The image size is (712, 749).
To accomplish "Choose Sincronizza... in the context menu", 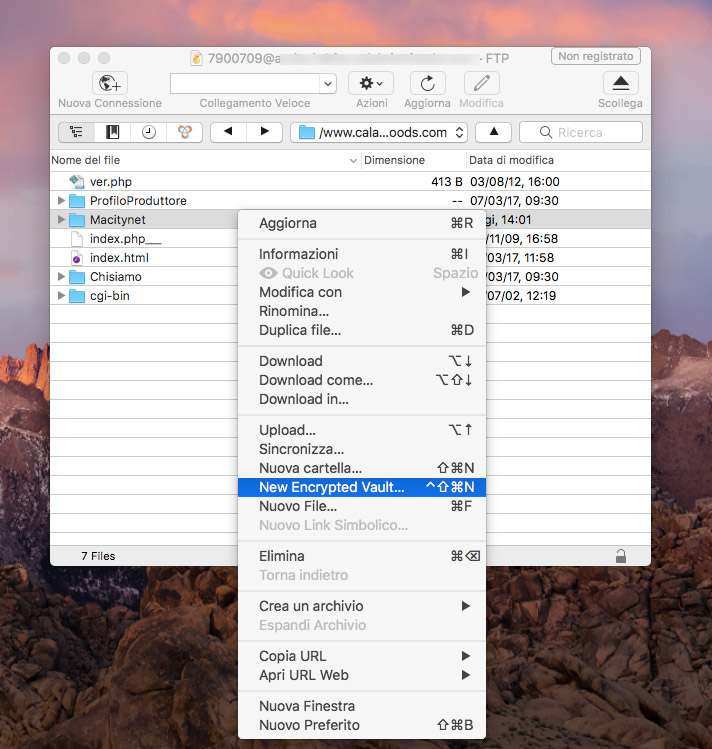I will coord(362,449).
